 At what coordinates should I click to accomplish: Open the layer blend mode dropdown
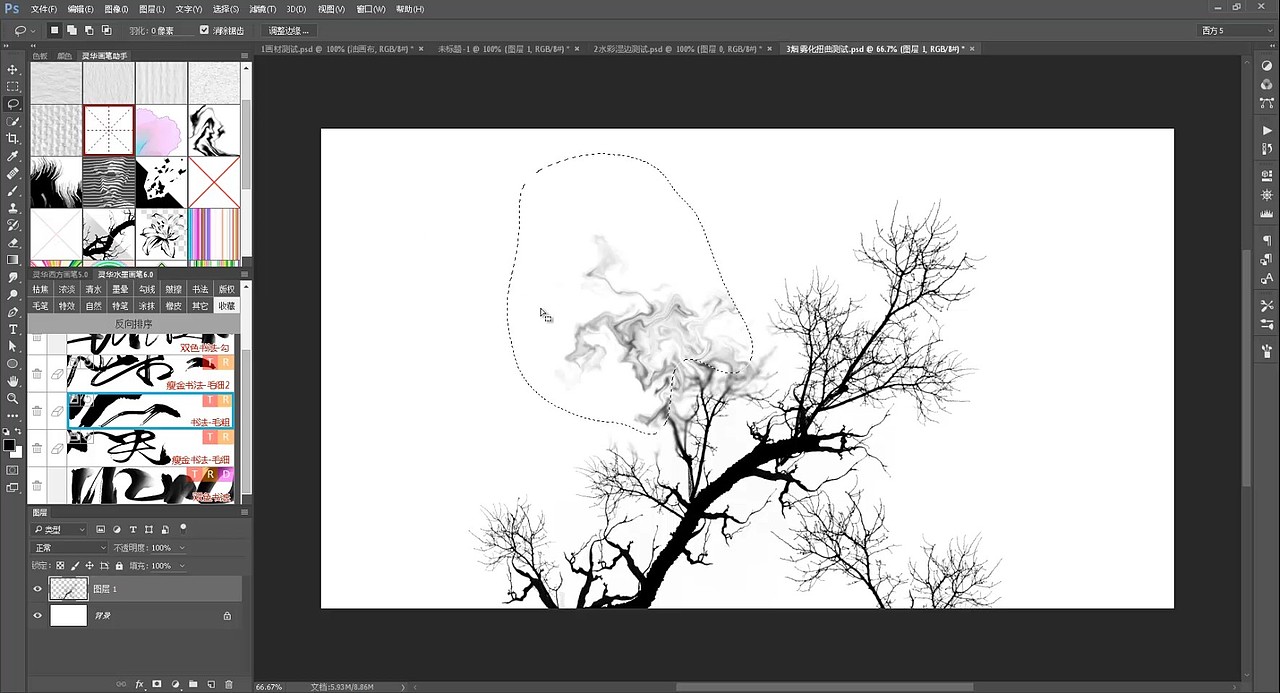[69, 548]
